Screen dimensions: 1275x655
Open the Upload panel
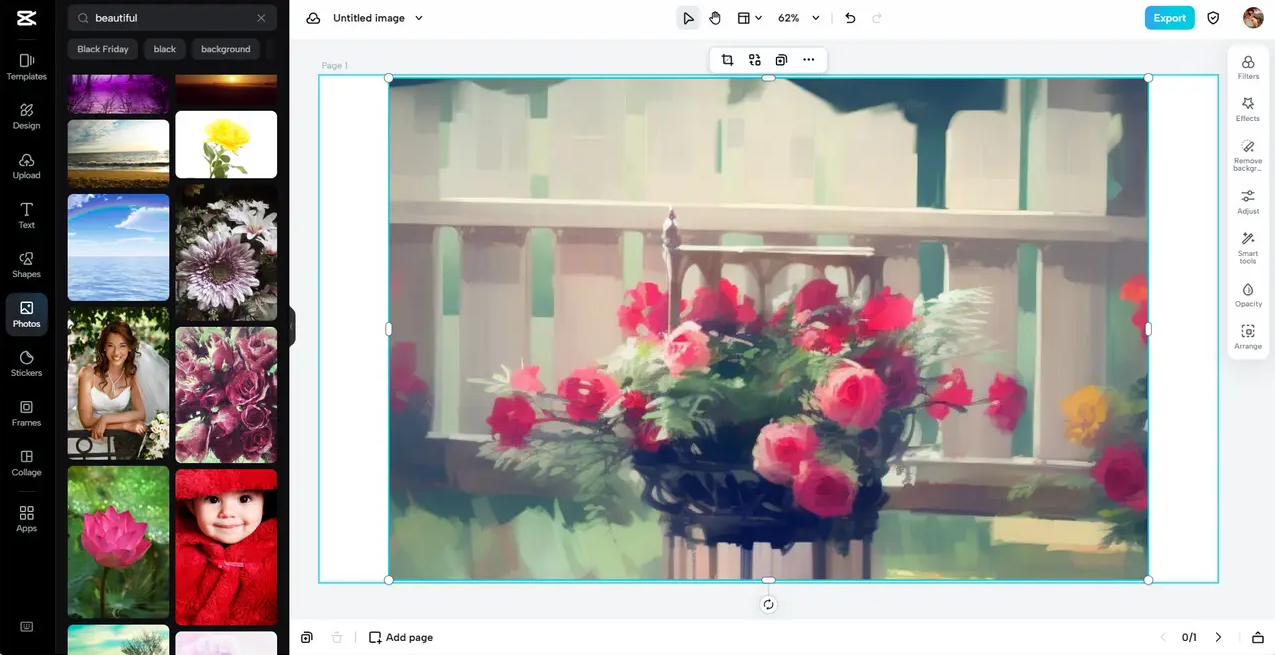(26, 166)
